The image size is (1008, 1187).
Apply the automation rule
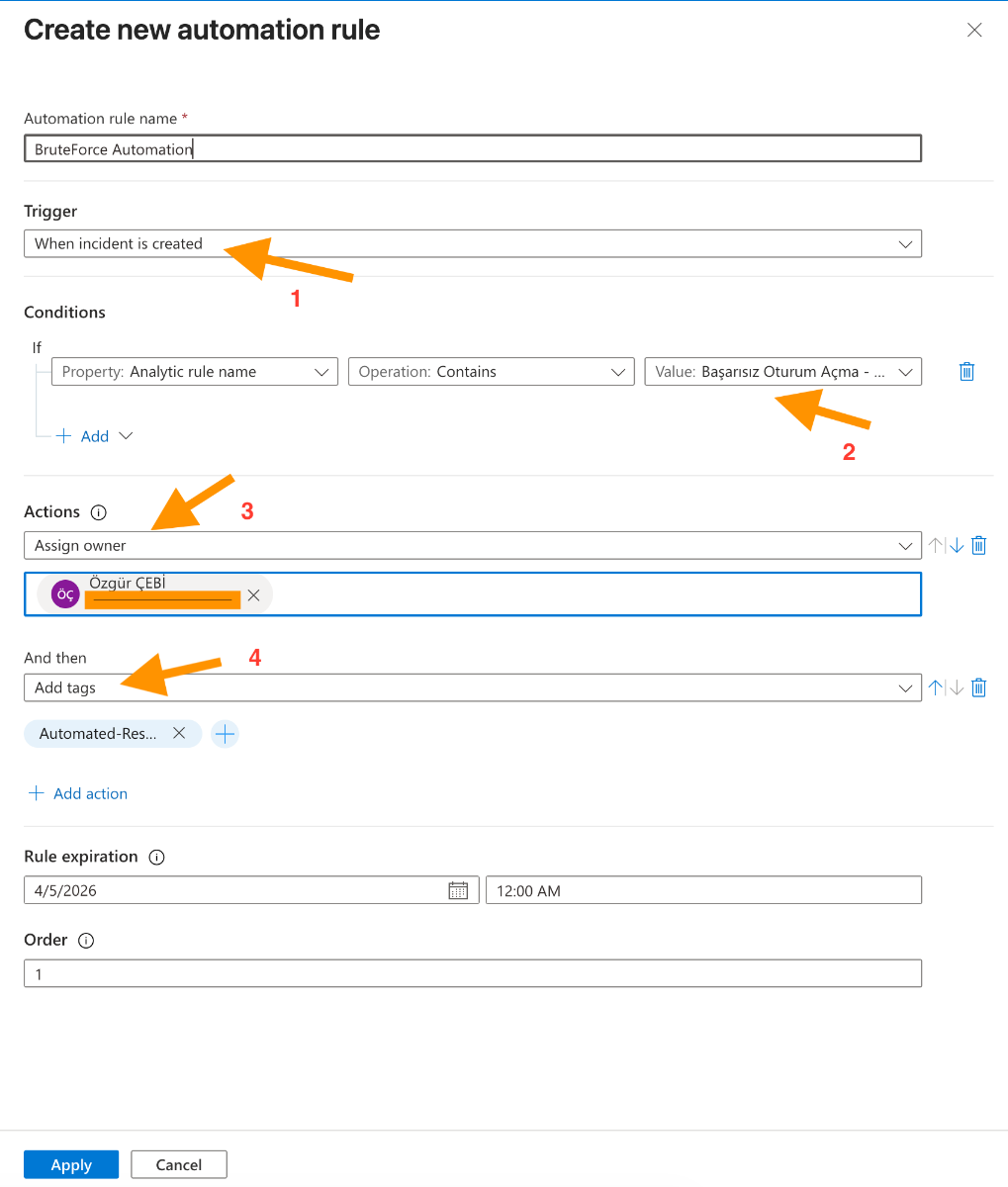click(70, 1164)
